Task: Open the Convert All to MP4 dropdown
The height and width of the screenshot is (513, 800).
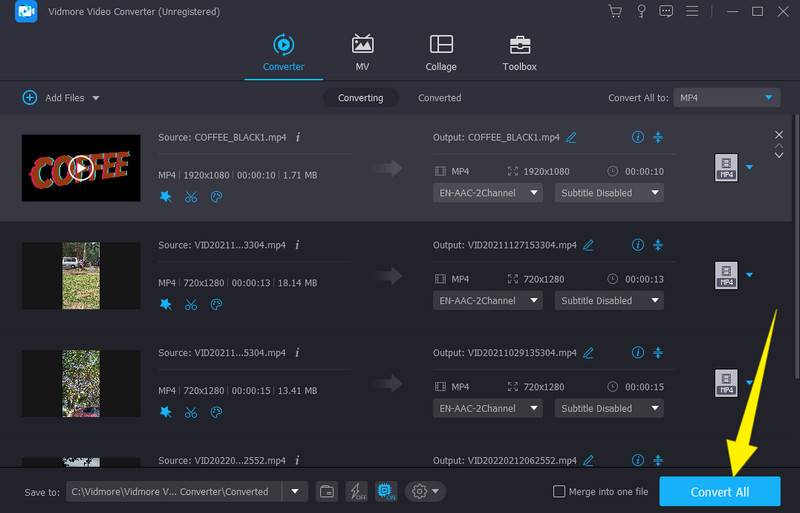Action: (x=725, y=98)
